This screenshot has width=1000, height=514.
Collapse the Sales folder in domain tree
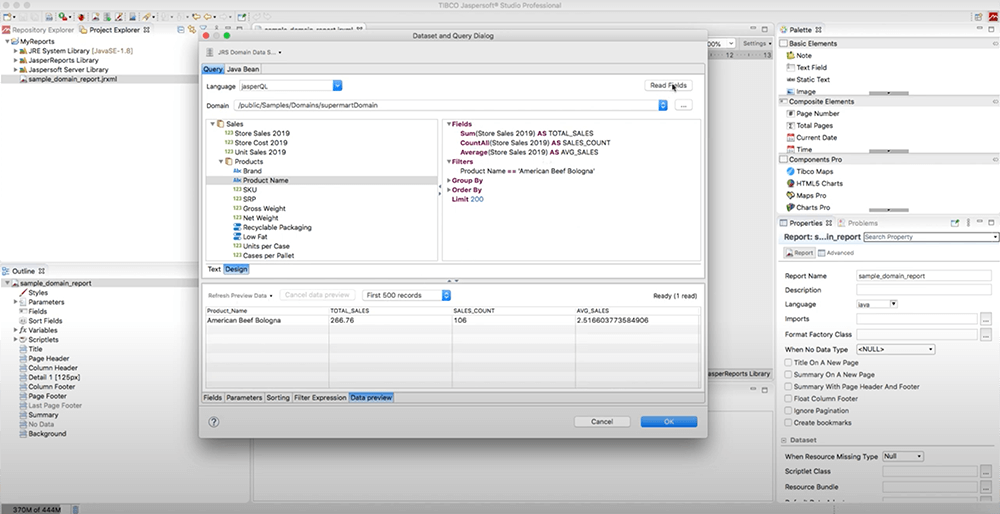[x=212, y=124]
